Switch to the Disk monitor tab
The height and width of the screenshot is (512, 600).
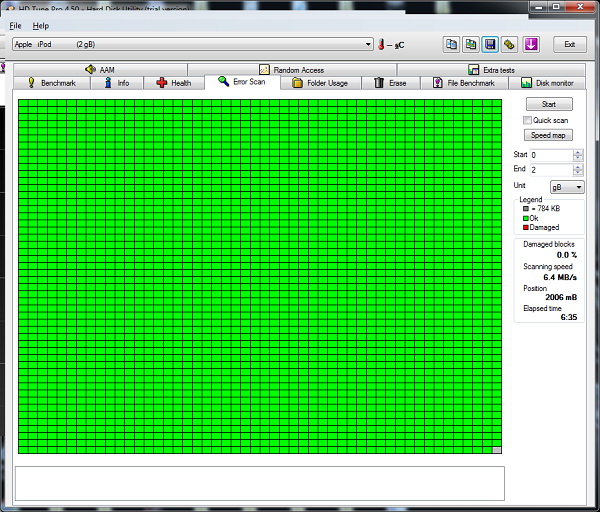tap(547, 83)
